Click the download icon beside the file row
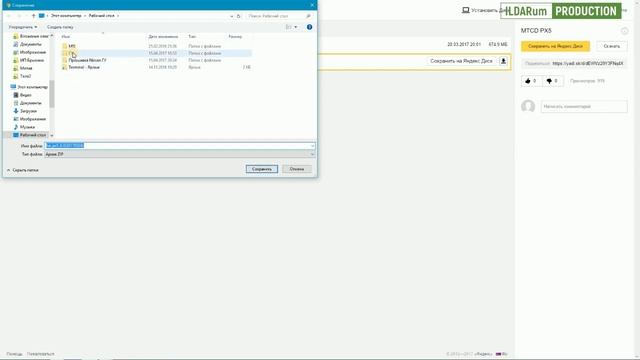 click(x=503, y=61)
